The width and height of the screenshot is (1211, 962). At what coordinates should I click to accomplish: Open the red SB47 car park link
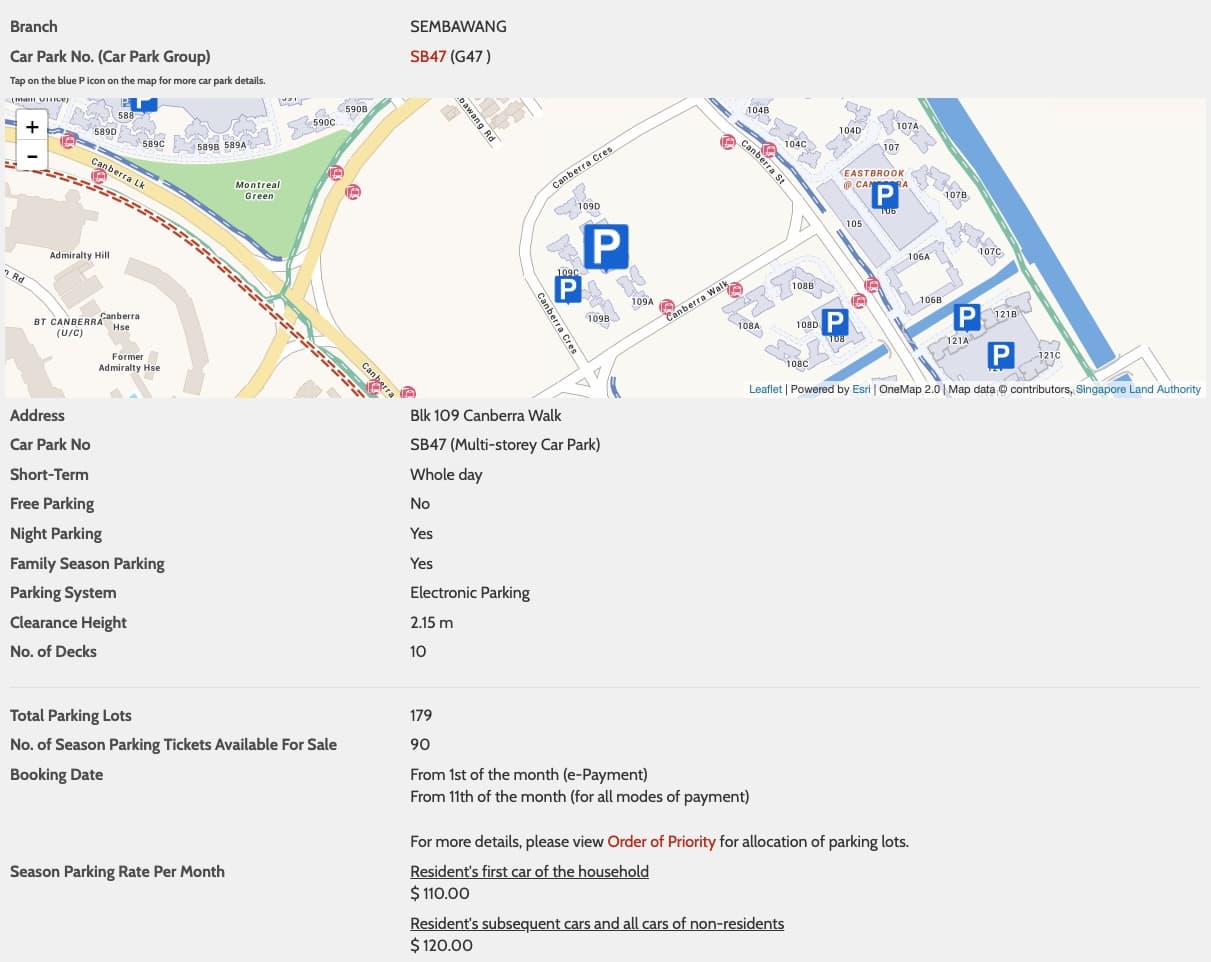pos(428,56)
